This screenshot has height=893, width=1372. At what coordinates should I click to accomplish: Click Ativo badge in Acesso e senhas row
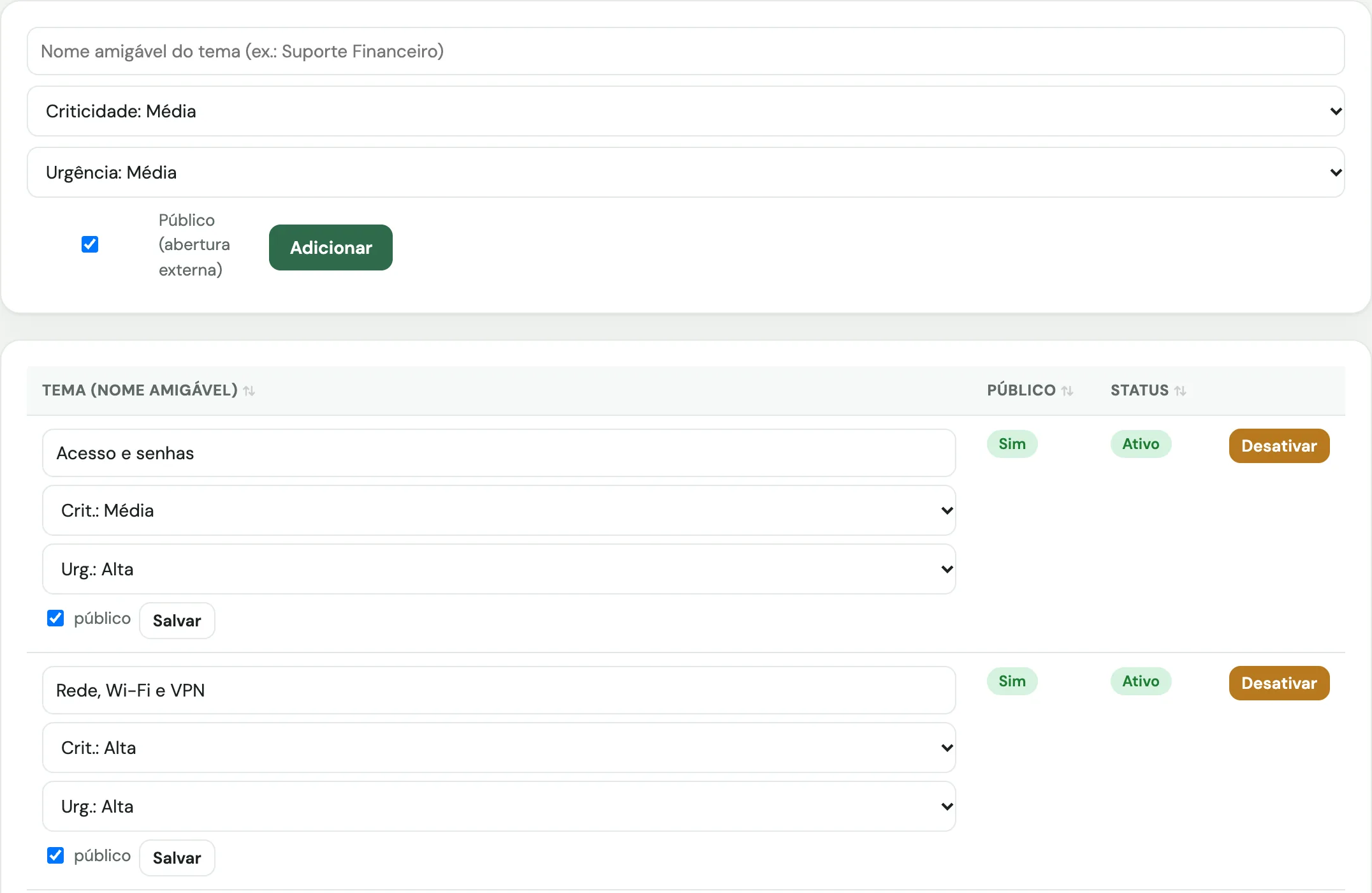1141,444
